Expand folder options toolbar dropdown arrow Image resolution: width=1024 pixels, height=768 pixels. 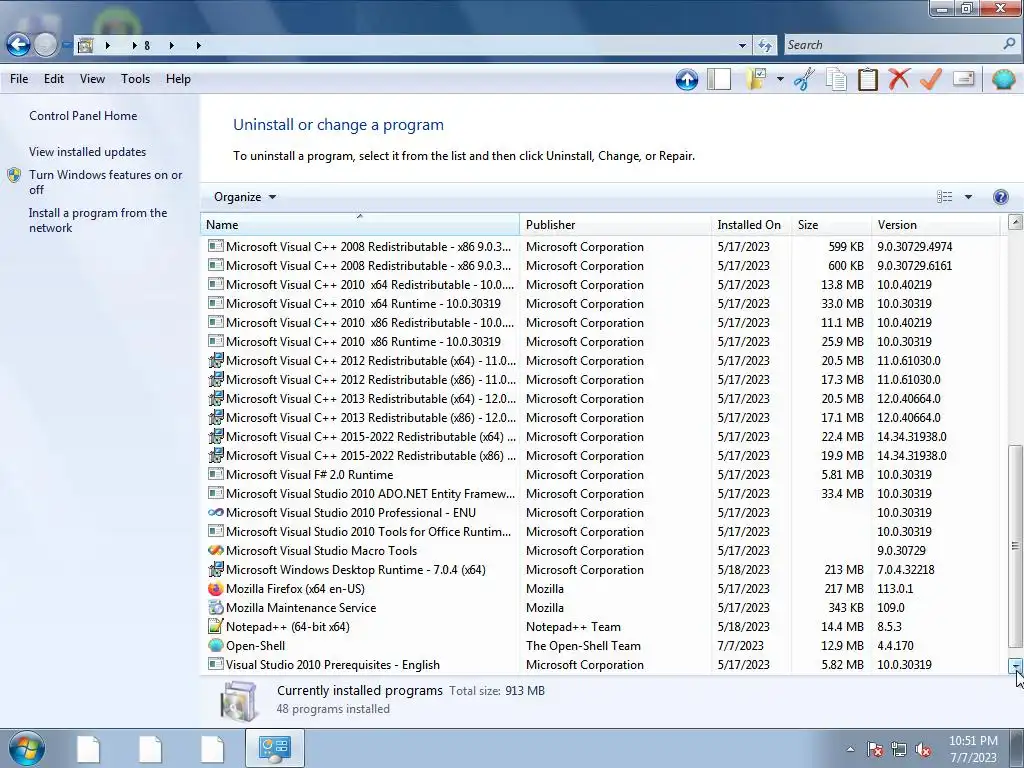780,80
